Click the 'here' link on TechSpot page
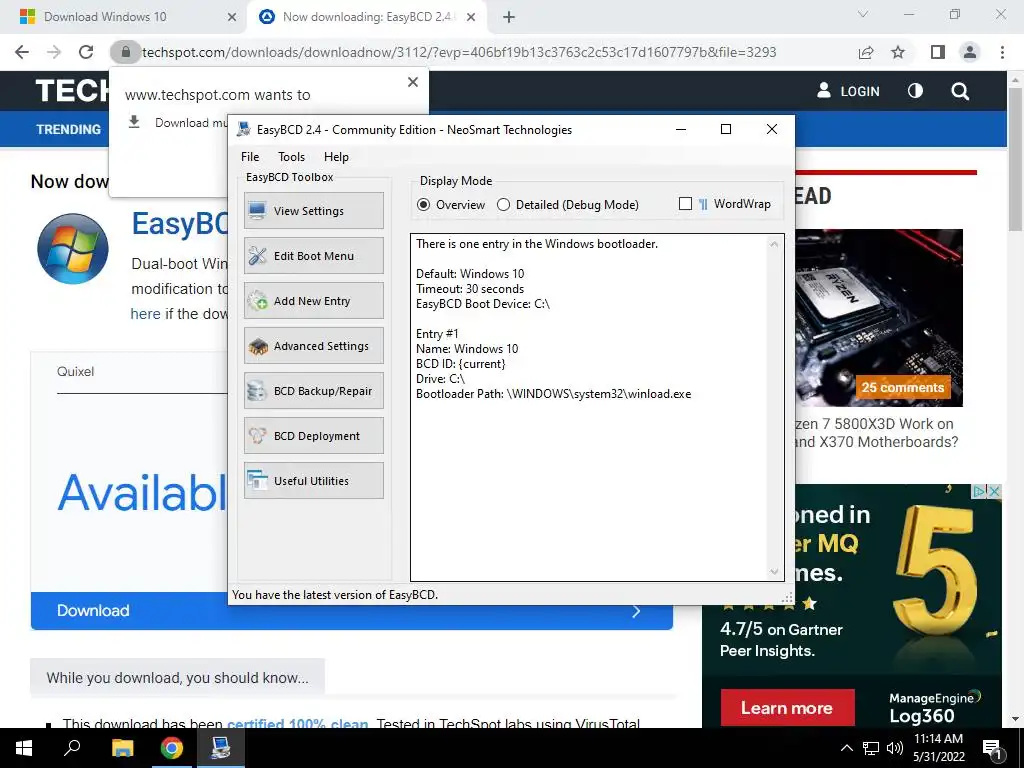This screenshot has height=768, width=1024. pos(145,314)
